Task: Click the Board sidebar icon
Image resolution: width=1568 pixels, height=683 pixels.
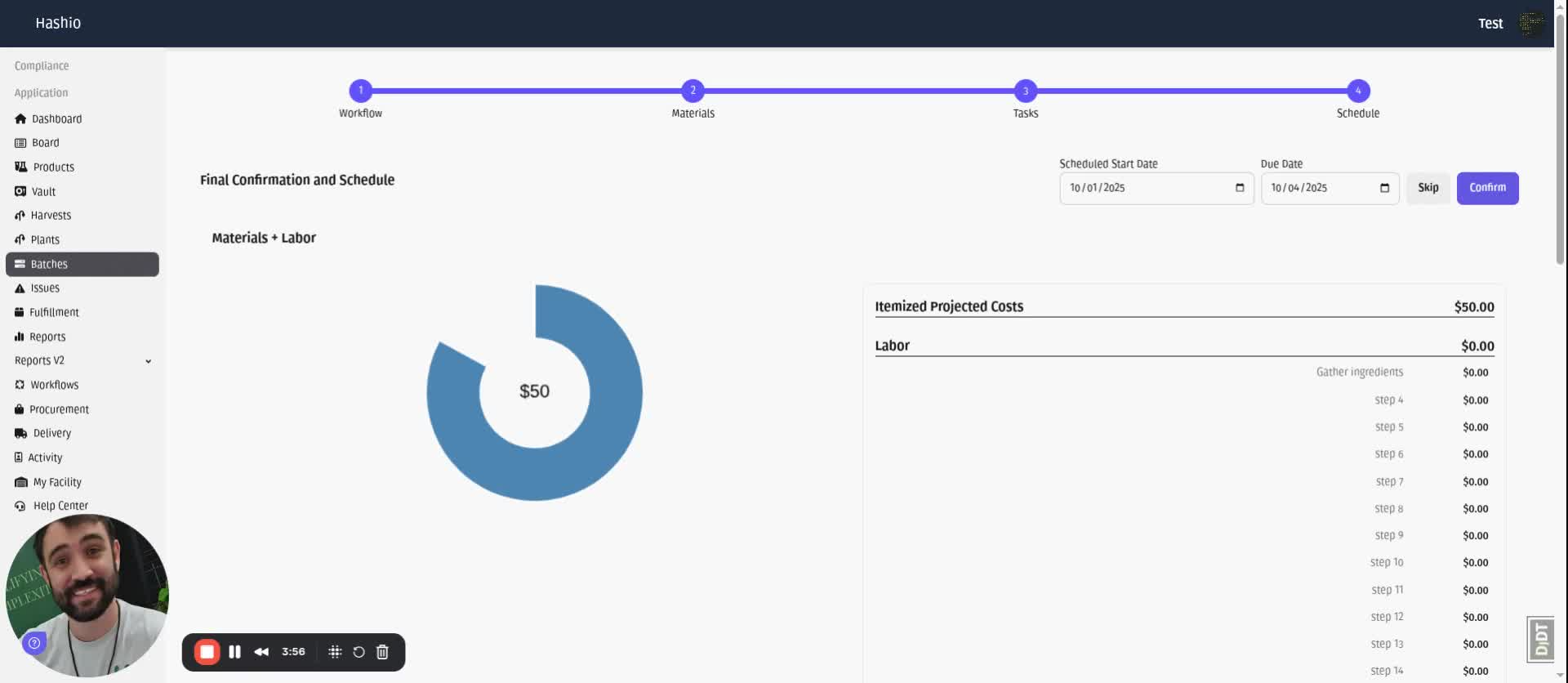Action: pyautogui.click(x=20, y=143)
